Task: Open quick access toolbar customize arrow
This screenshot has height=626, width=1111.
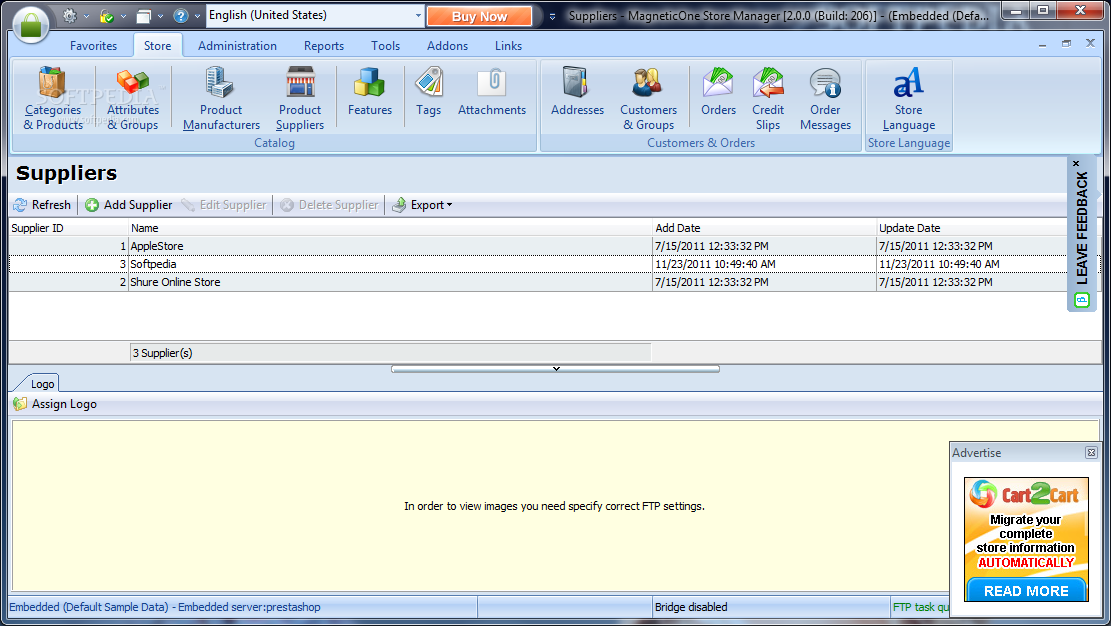Action: (x=553, y=16)
